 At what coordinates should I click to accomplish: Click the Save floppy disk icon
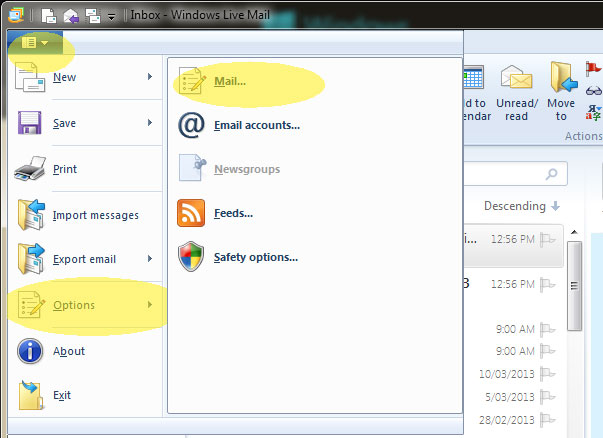[x=30, y=123]
